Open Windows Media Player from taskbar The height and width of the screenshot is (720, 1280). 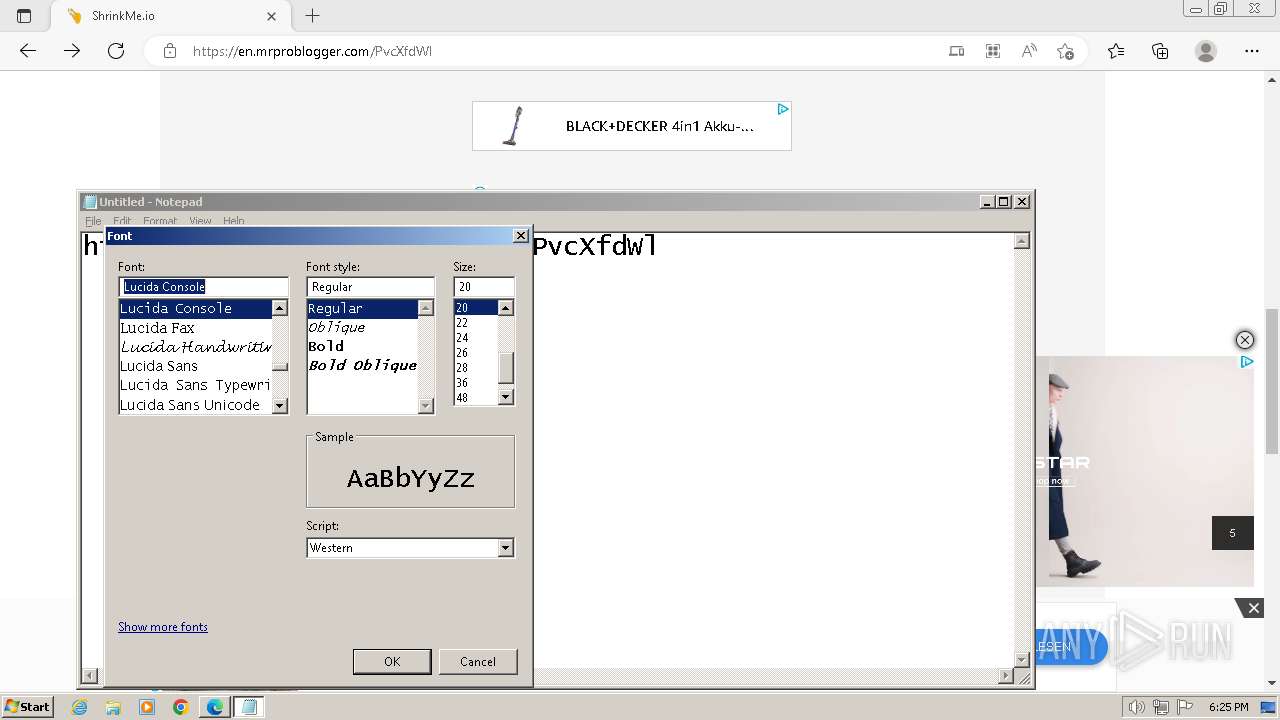[x=147, y=707]
